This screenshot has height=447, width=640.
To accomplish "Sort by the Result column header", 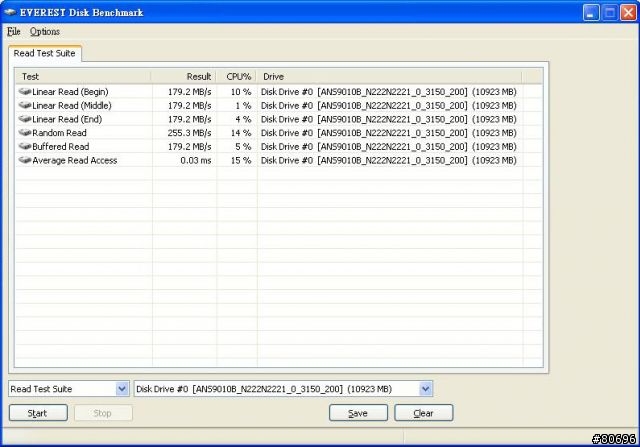I will point(184,76).
